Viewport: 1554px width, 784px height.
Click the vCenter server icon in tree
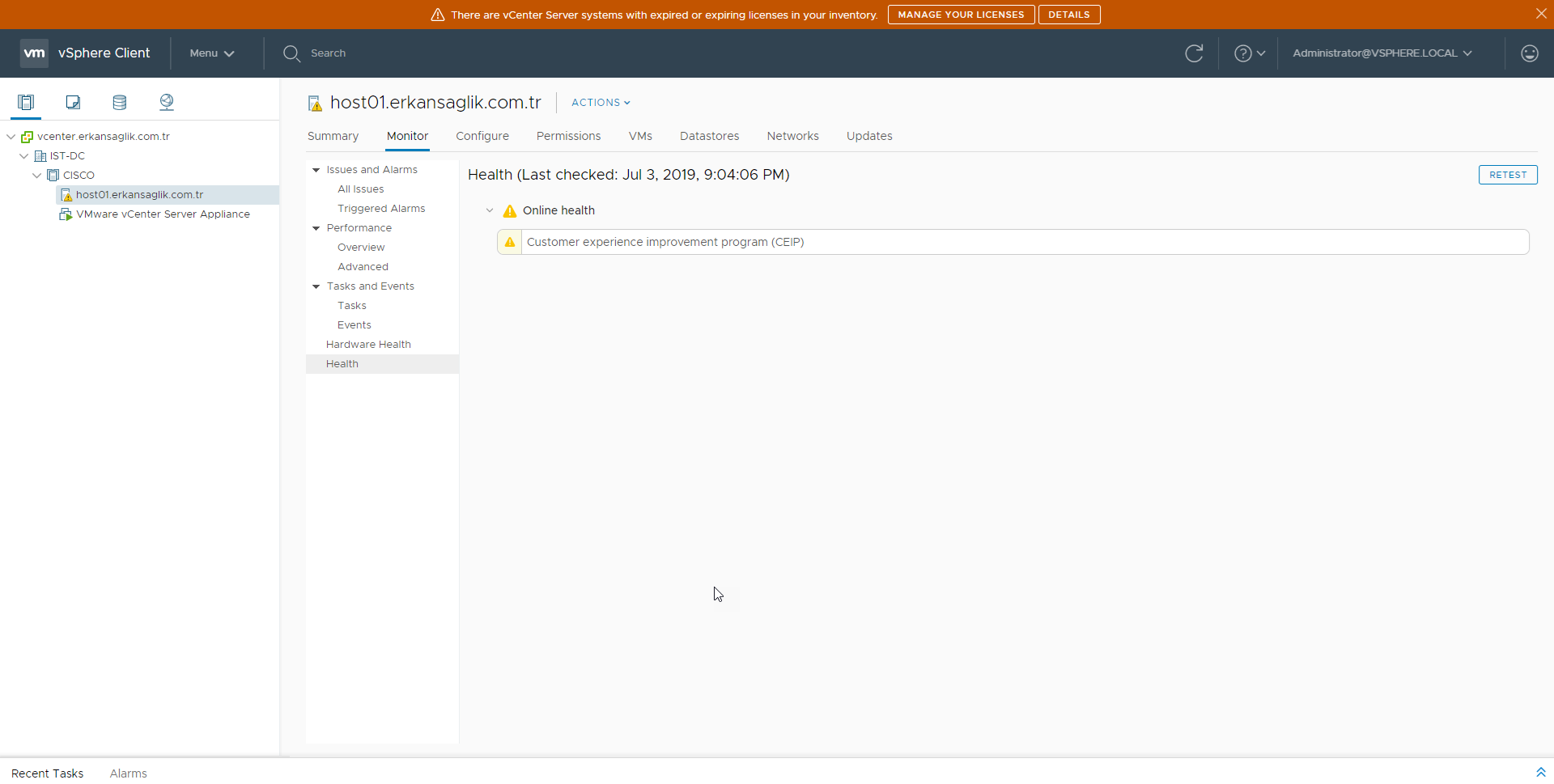tap(27, 137)
